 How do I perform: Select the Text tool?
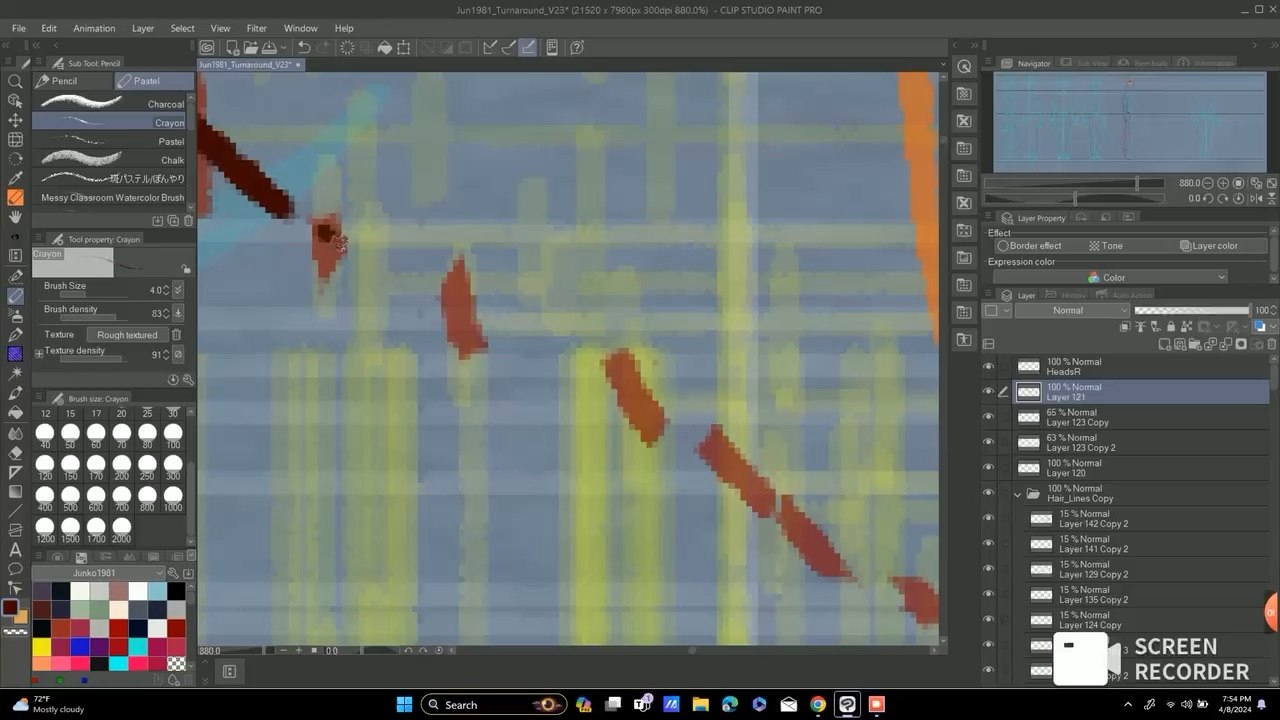(x=15, y=549)
